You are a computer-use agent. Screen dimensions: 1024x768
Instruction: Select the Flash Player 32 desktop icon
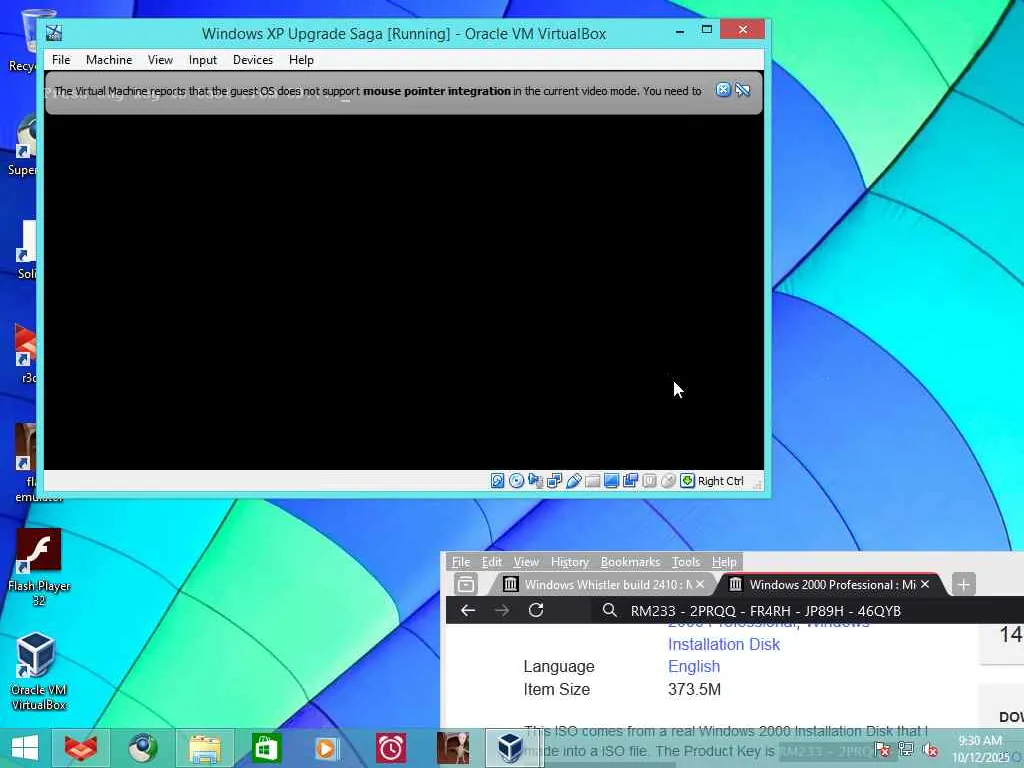click(x=39, y=567)
